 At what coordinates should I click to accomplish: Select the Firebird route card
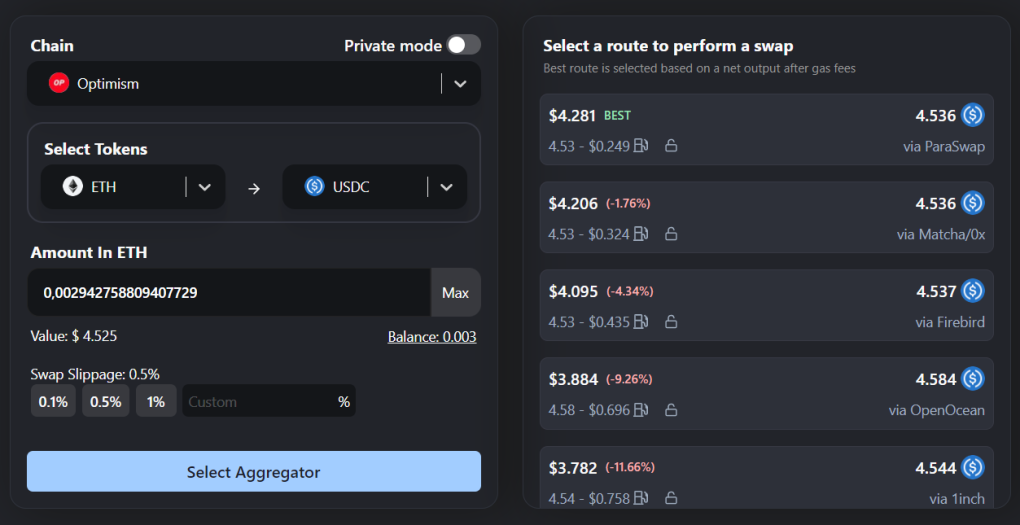coord(766,305)
